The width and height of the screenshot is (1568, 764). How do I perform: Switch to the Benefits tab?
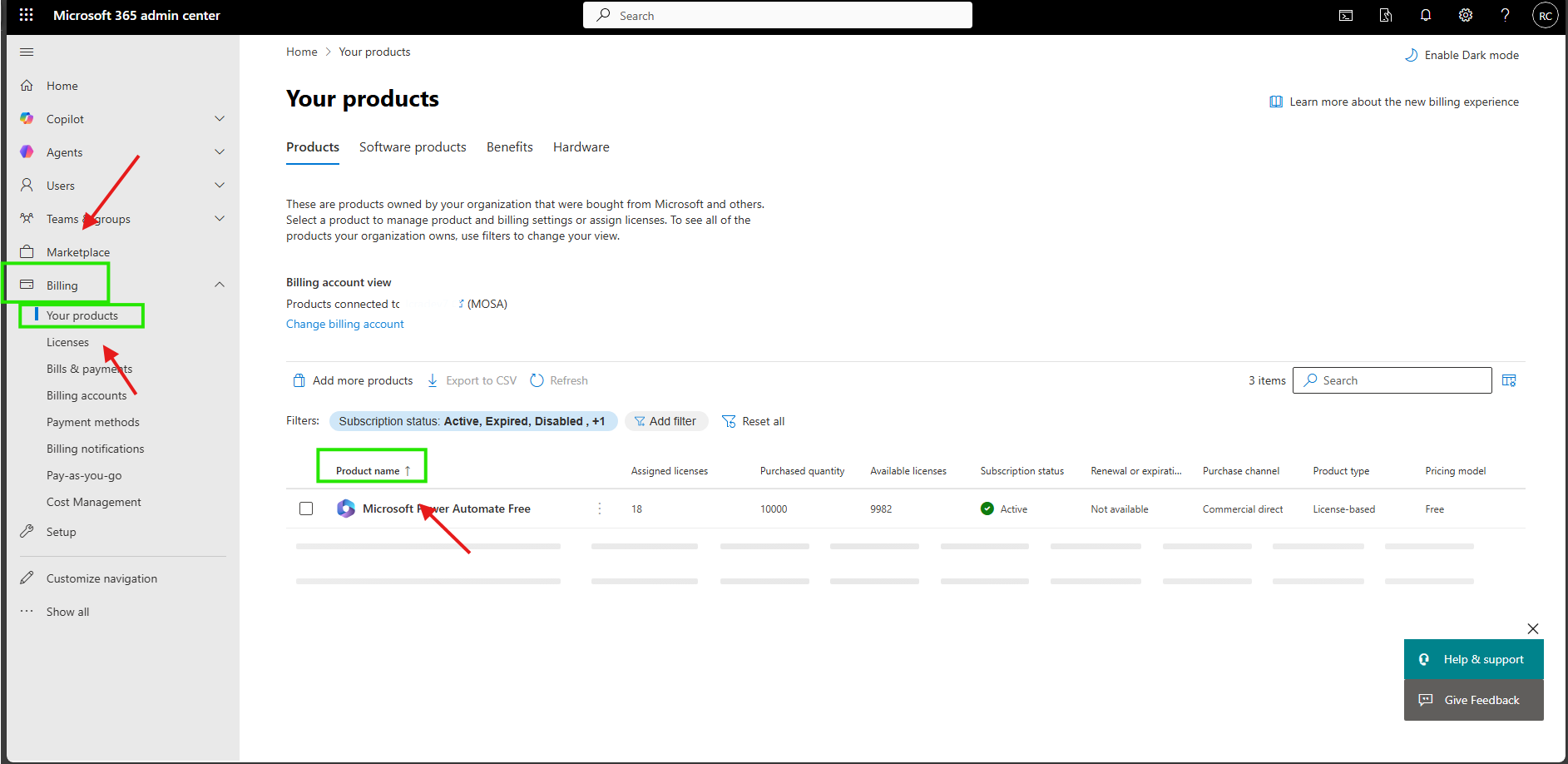coord(510,147)
